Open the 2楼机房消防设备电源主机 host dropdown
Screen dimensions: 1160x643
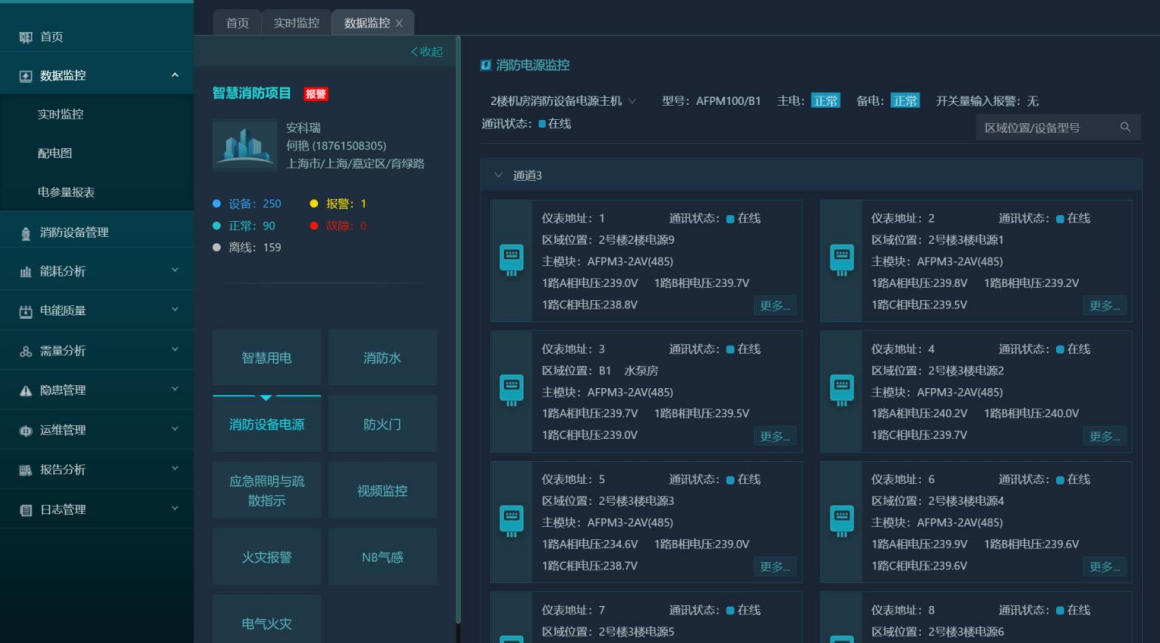click(x=562, y=101)
